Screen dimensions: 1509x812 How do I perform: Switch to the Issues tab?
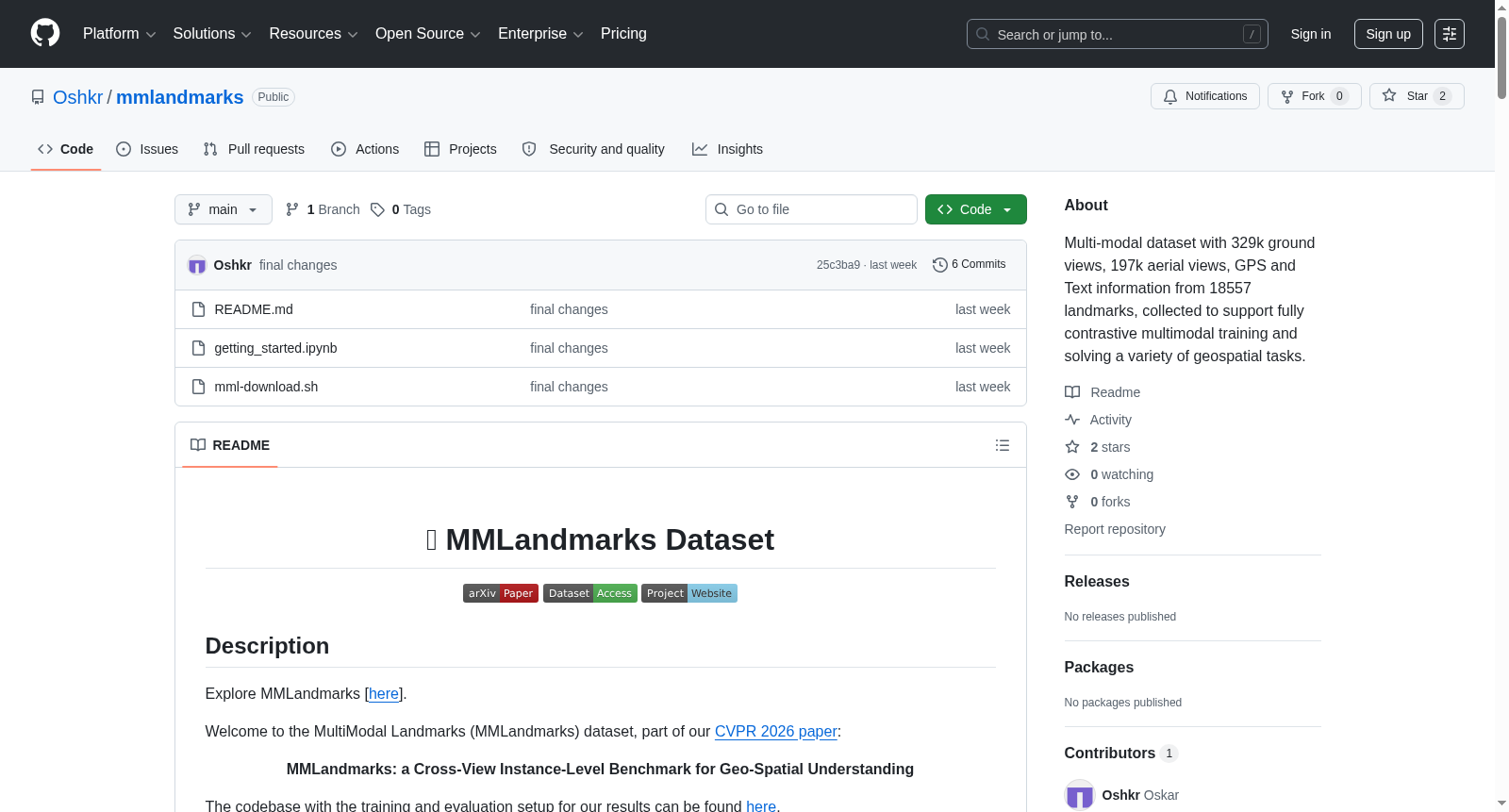[x=147, y=149]
